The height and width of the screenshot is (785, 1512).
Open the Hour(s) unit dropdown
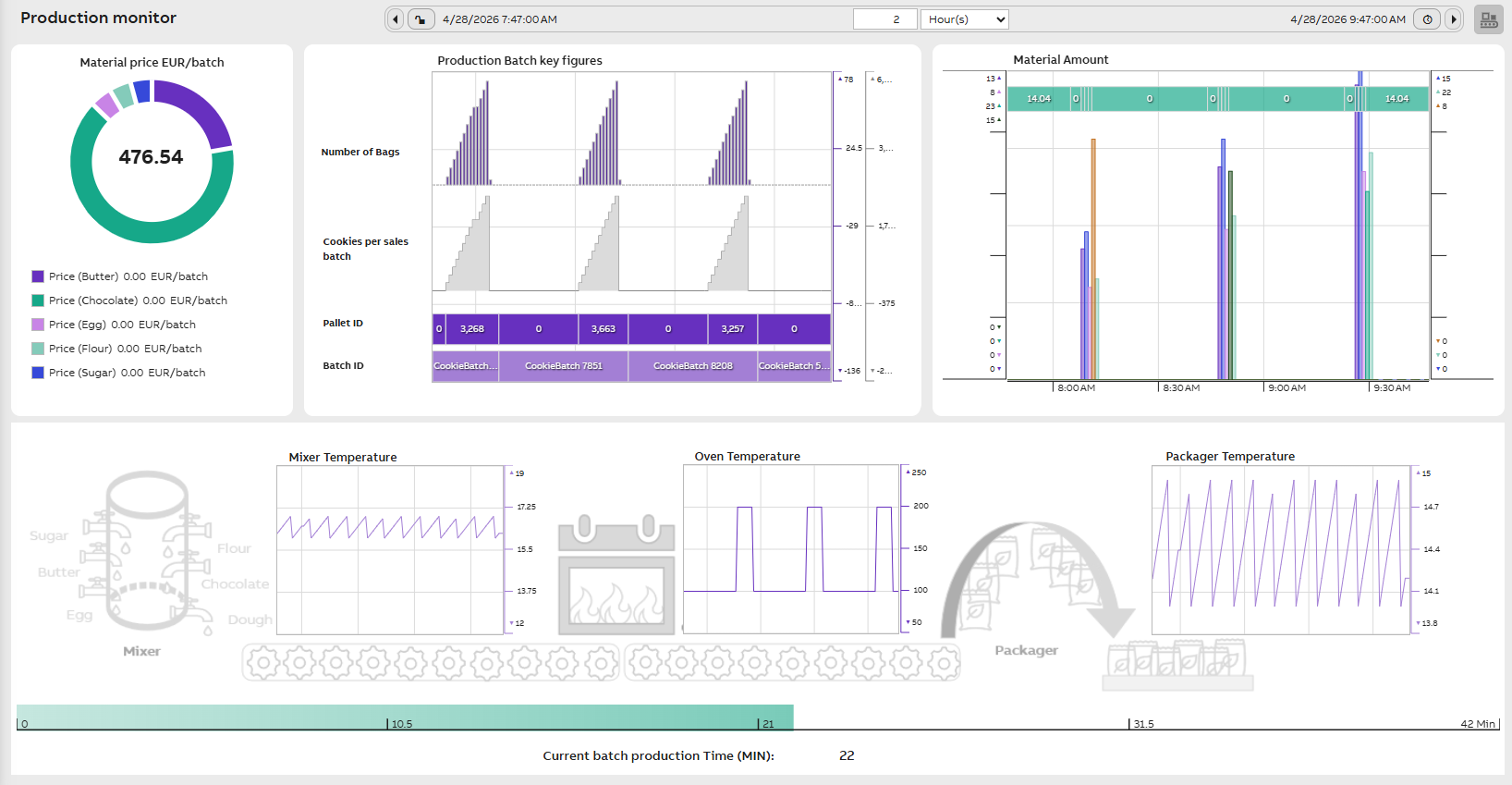pos(965,19)
